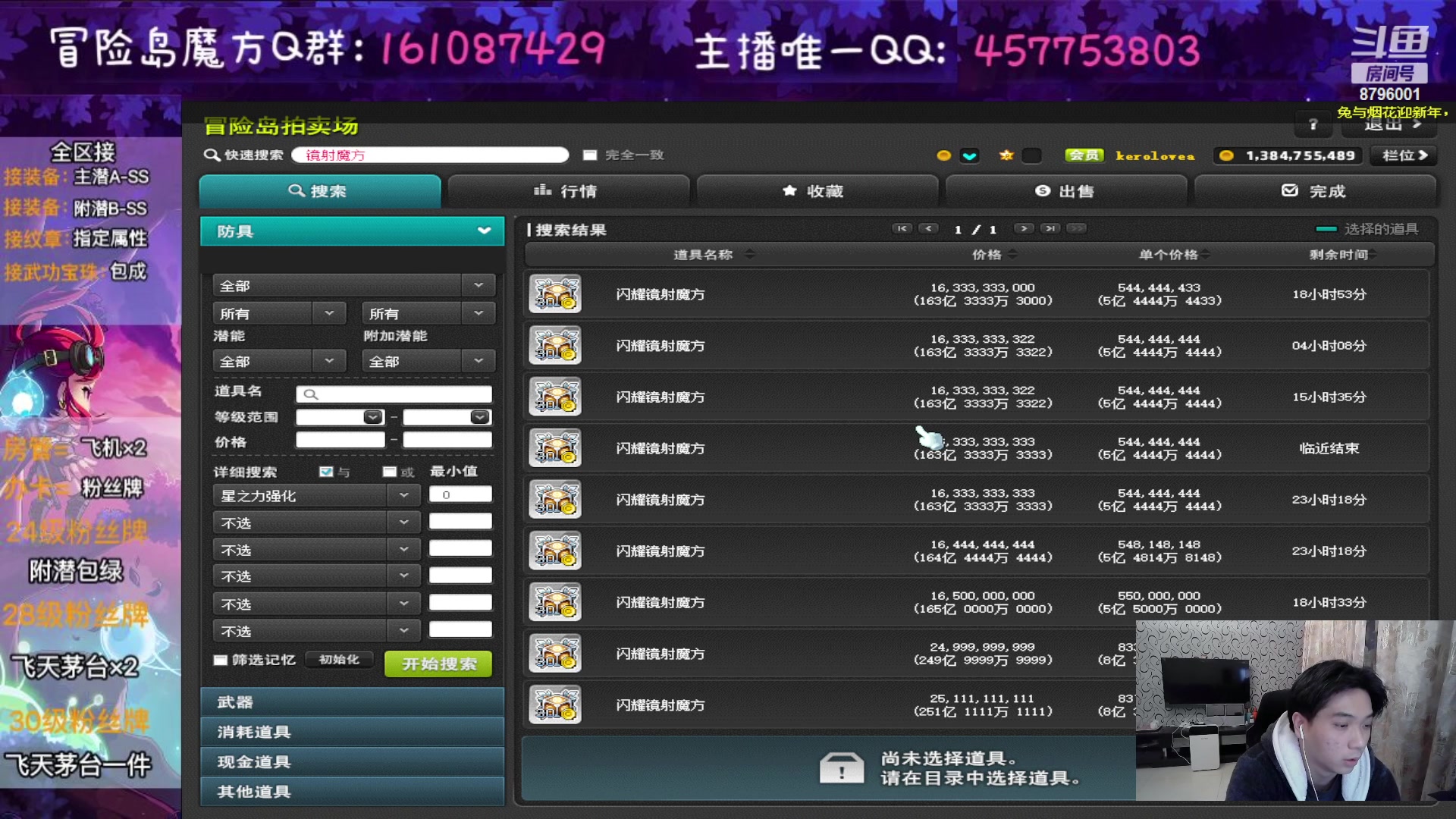Viewport: 1456px width, 819px height.
Task: Toggle the meso coin filter checkbox
Action: tap(969, 155)
